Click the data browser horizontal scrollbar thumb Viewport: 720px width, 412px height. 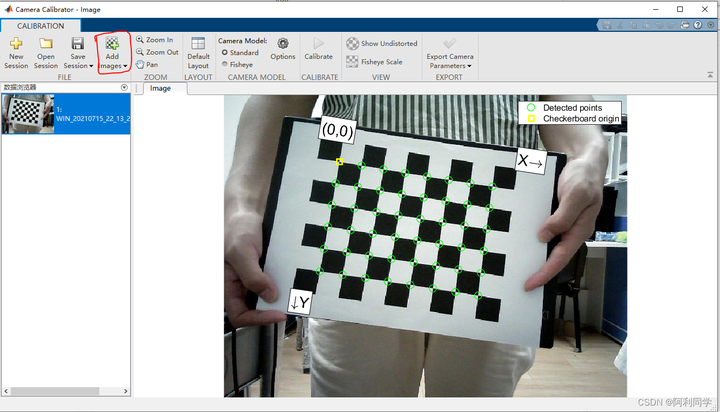(55, 391)
